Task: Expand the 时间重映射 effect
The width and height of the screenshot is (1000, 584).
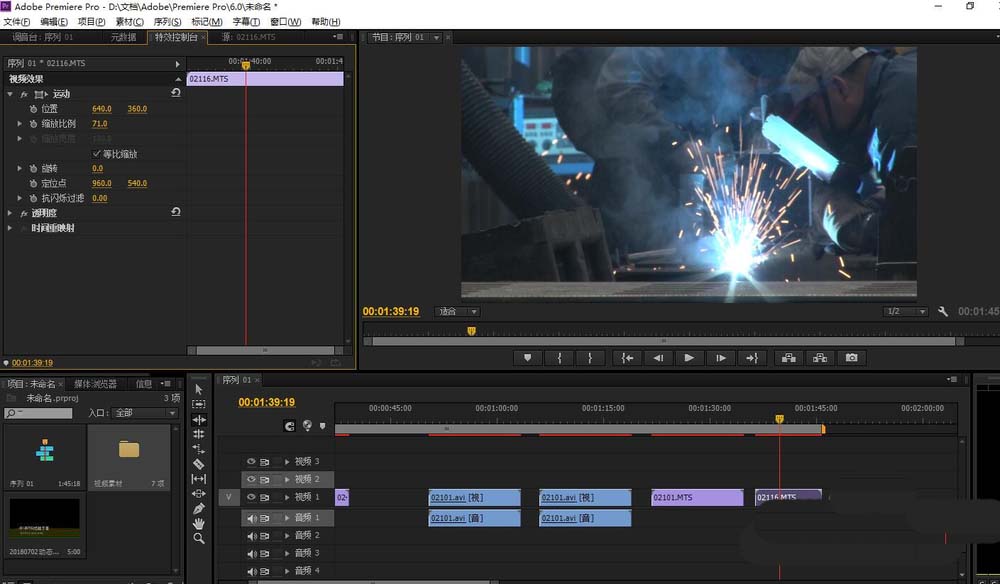Action: (x=10, y=228)
